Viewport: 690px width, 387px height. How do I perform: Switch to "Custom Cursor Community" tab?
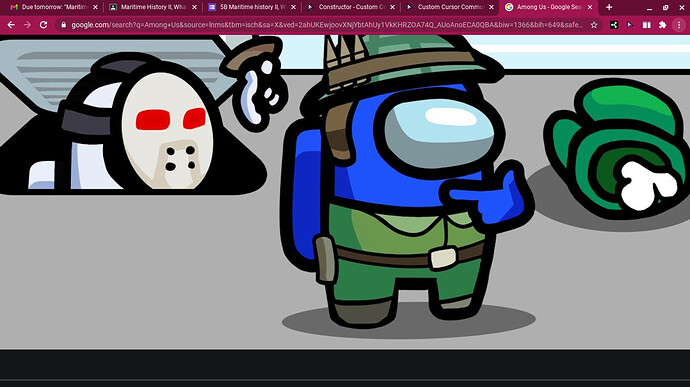tap(450, 7)
